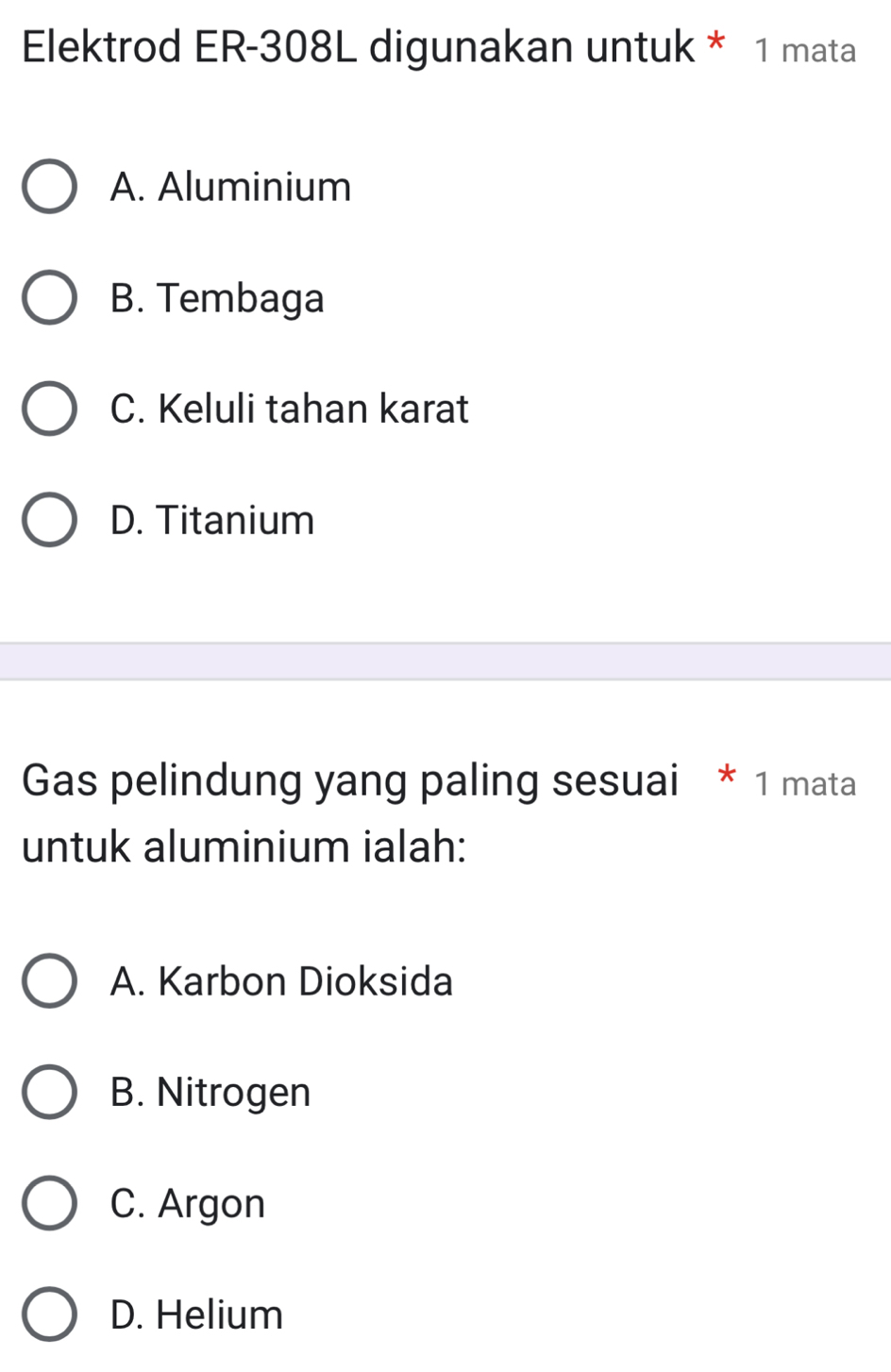Click the 'B. Nitrogen' answer label text
The height and width of the screenshot is (1372, 891).
pos(210,1093)
